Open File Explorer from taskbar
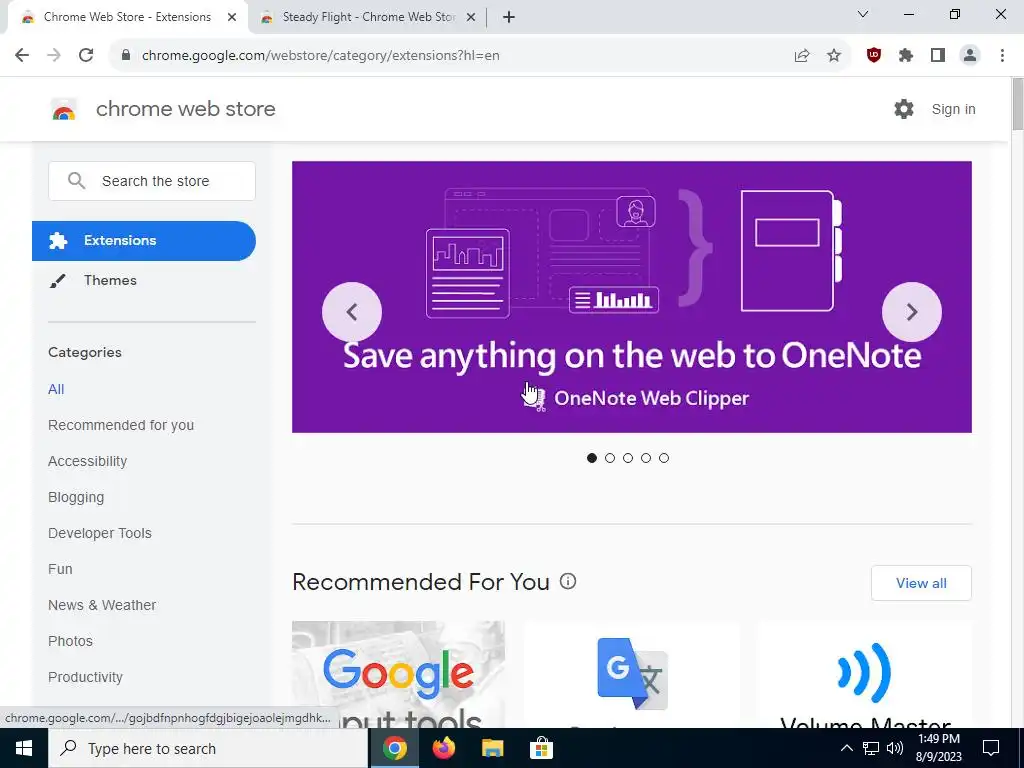The image size is (1024, 768). [492, 748]
